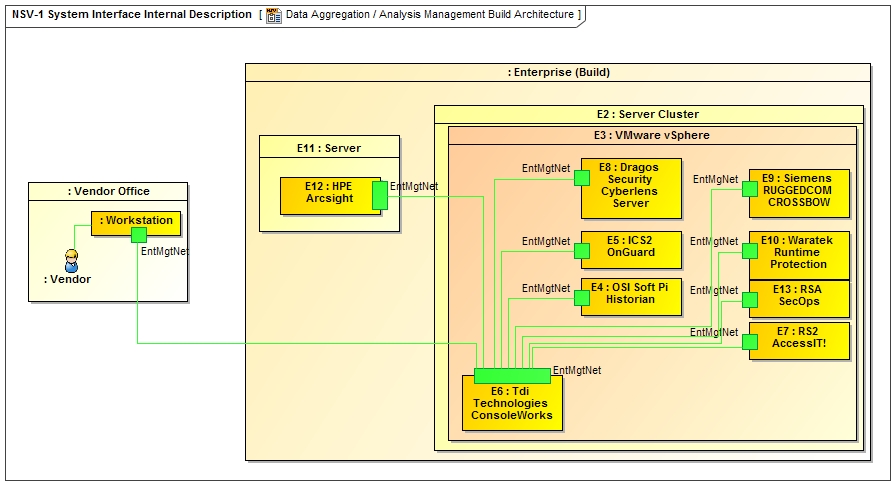Click EntMgtNet label next to OSI Soft Pi port

click(546, 288)
